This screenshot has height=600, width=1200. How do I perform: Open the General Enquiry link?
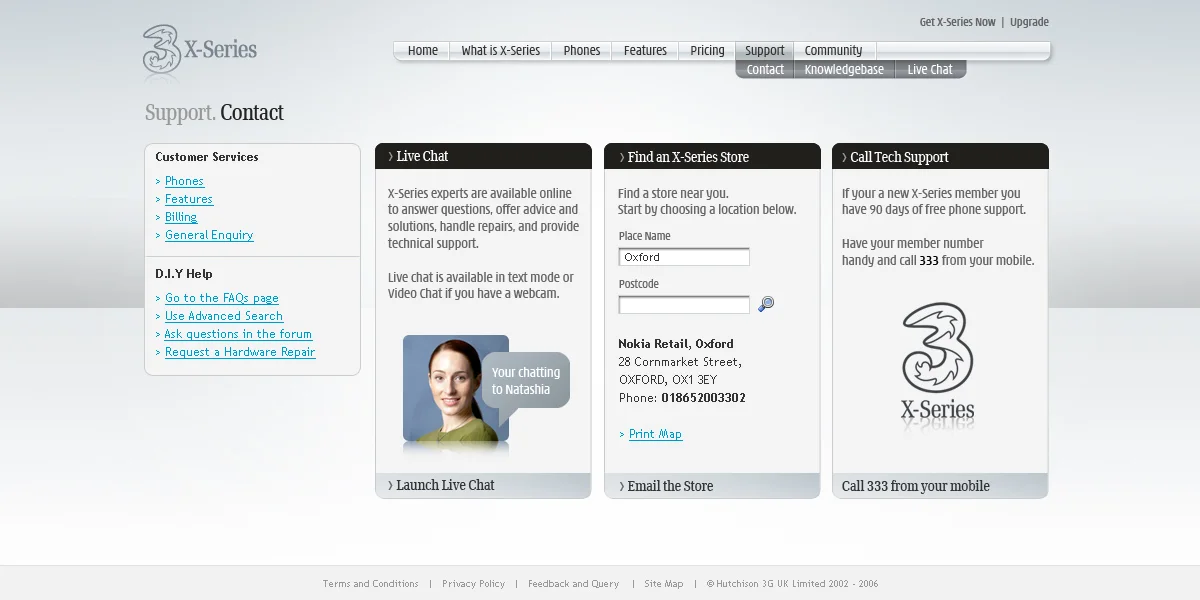[209, 235]
